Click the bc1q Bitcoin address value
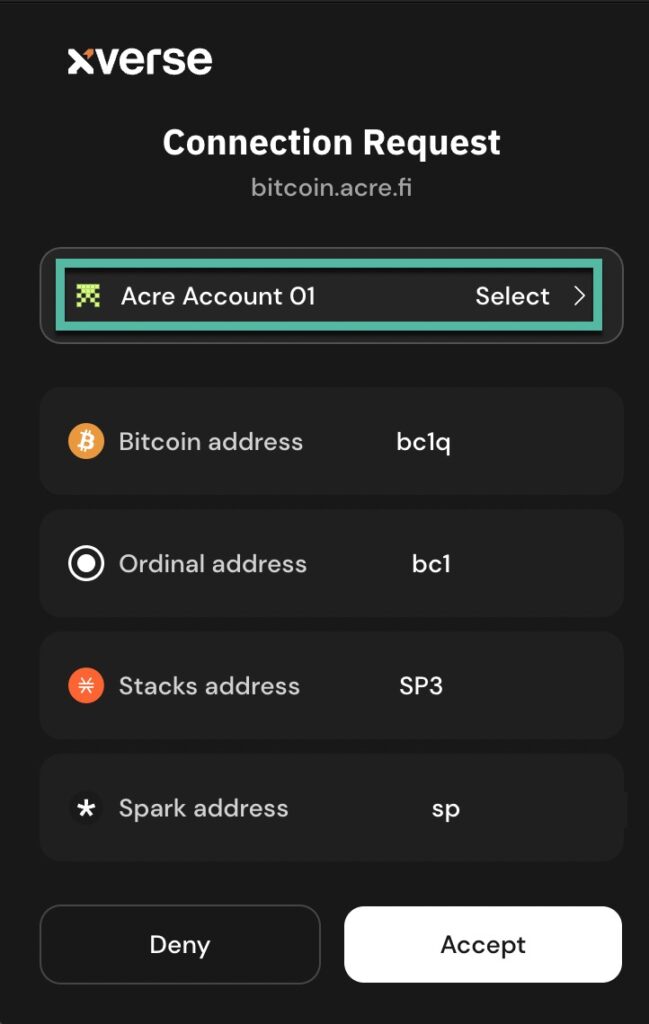Viewport: 649px width, 1024px height. coord(423,442)
